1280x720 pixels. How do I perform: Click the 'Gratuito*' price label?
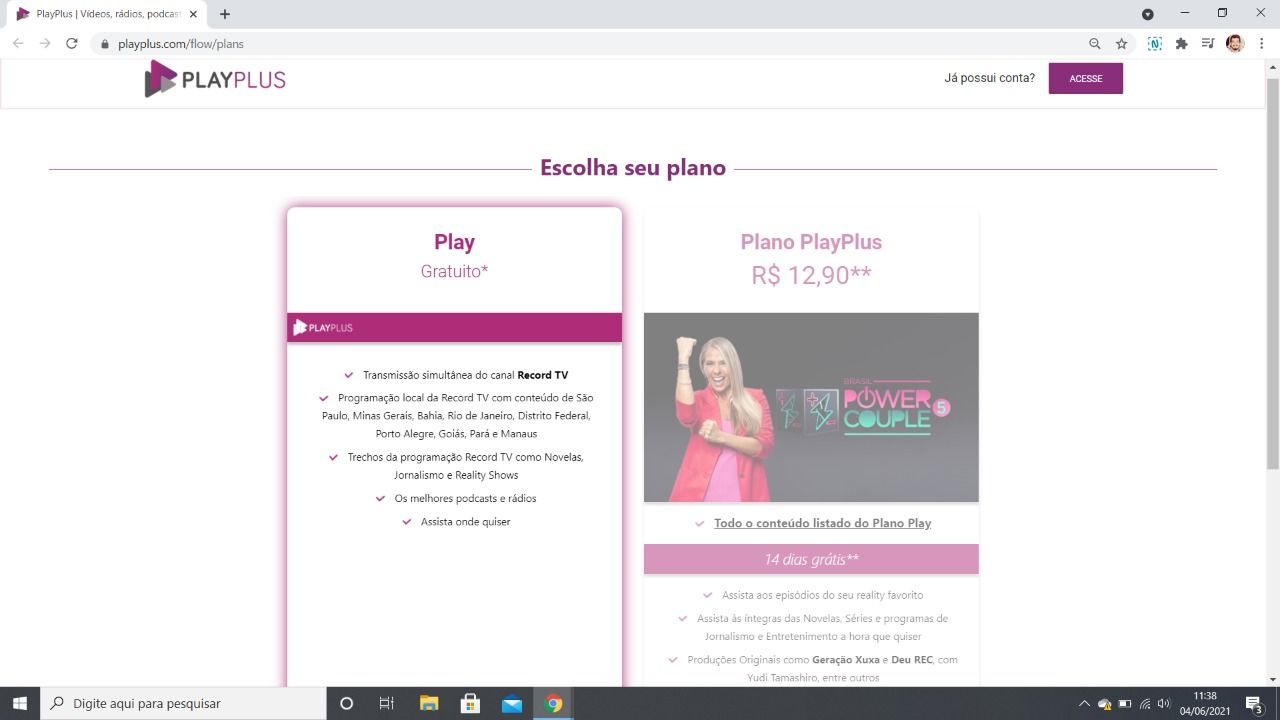click(x=454, y=271)
